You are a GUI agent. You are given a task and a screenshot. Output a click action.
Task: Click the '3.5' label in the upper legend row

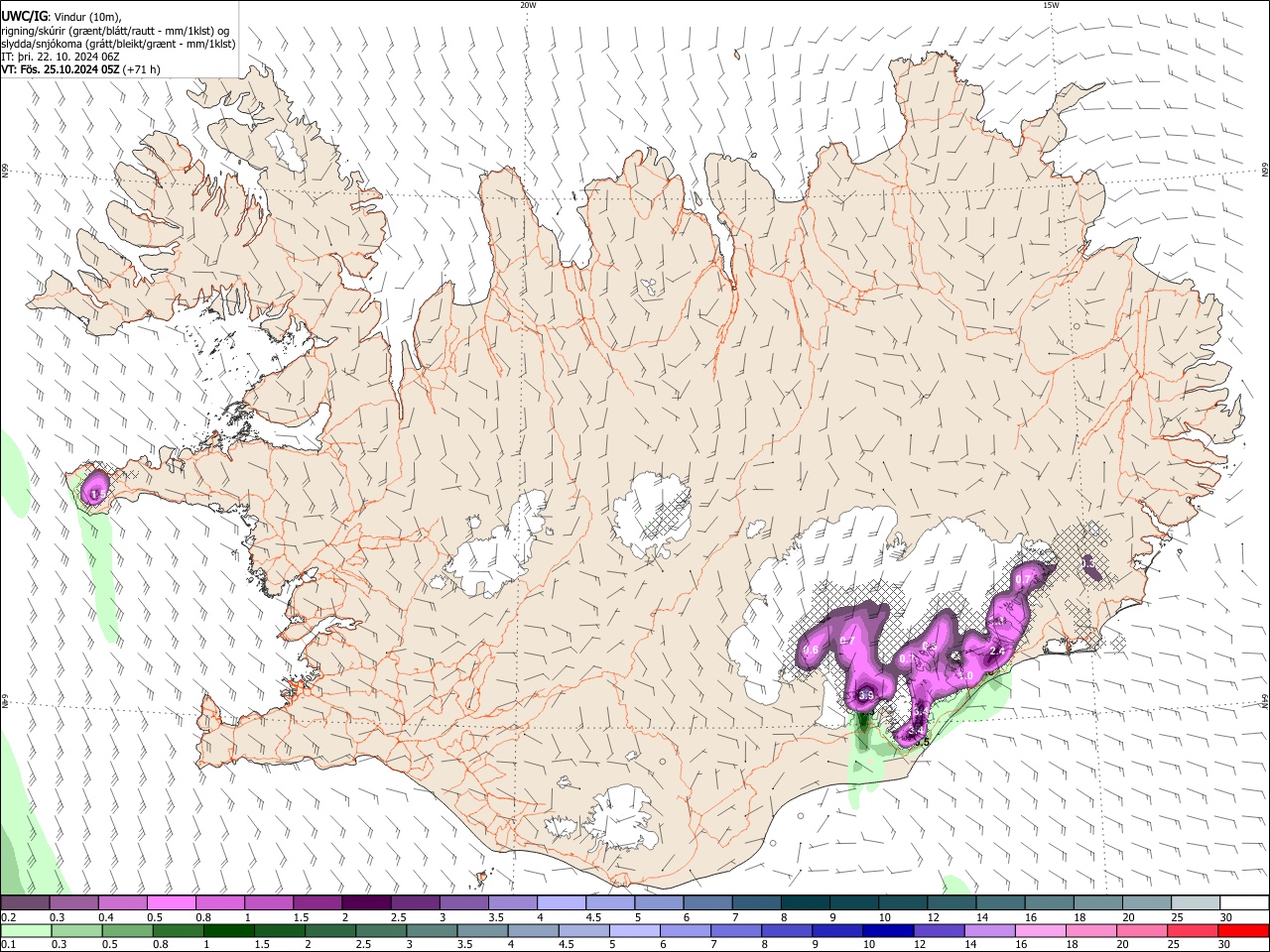(x=496, y=917)
